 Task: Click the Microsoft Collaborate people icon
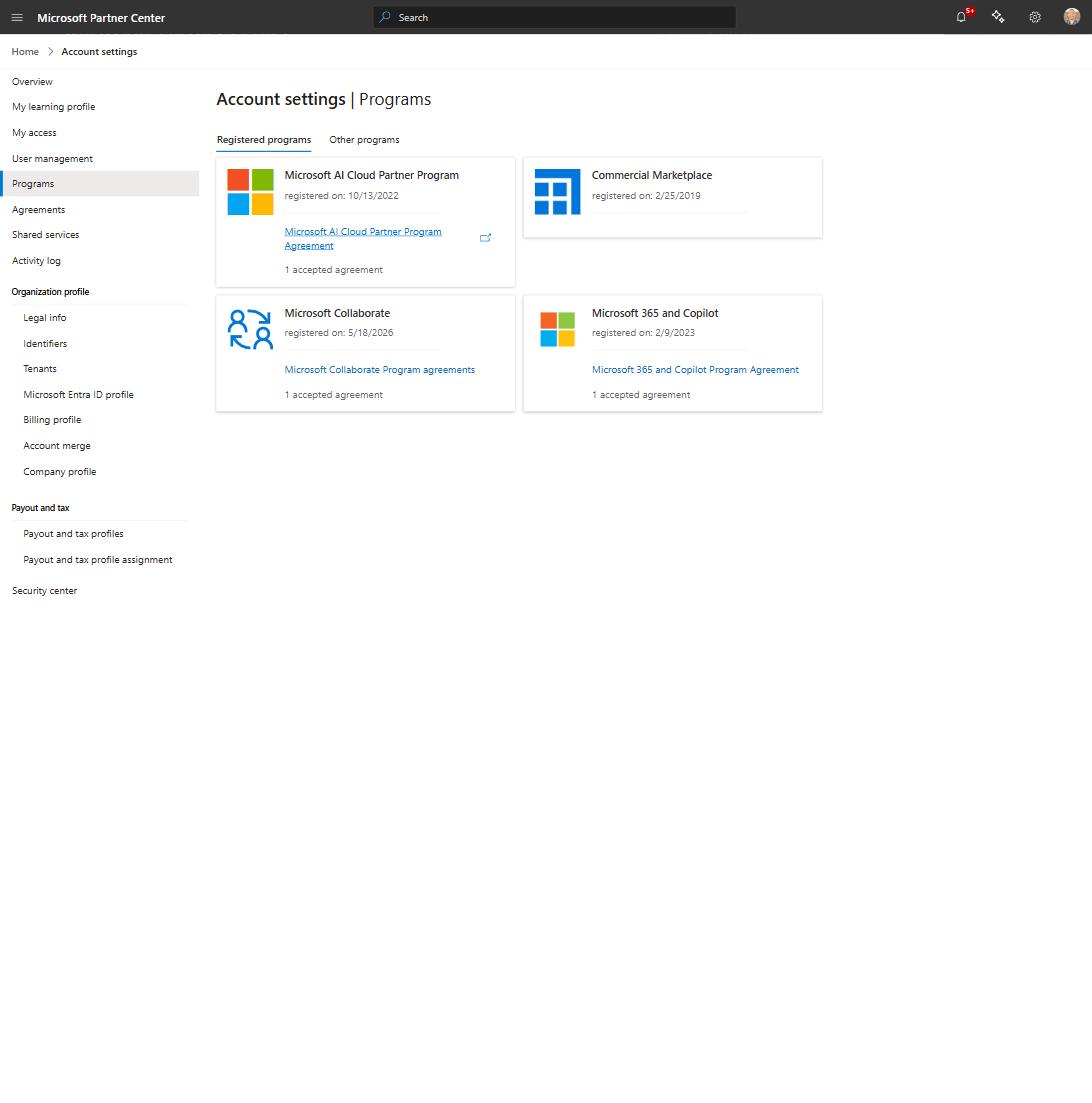click(x=250, y=329)
